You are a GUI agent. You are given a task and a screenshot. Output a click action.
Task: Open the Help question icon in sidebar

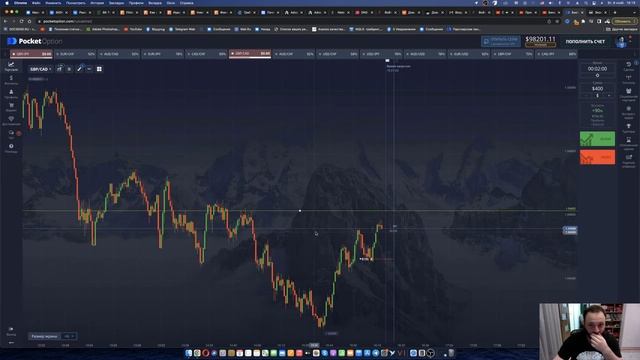[x=11, y=147]
